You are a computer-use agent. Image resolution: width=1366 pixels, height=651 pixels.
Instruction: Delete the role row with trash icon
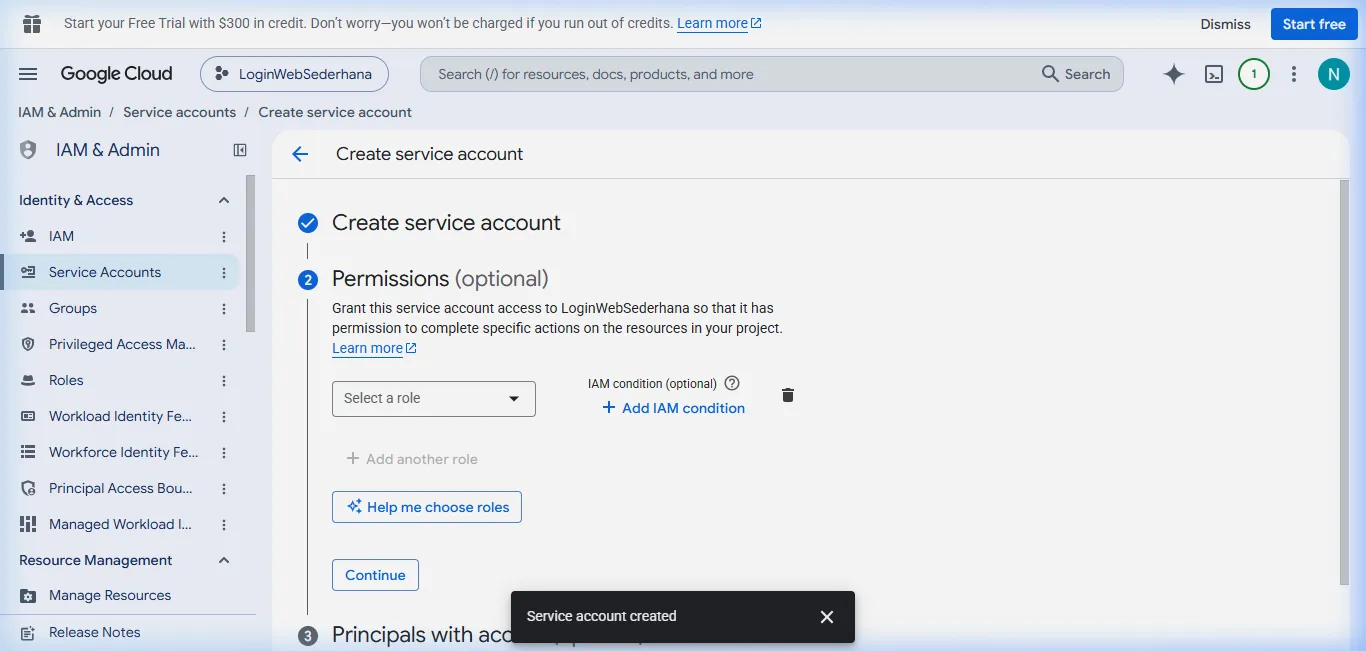pos(788,395)
